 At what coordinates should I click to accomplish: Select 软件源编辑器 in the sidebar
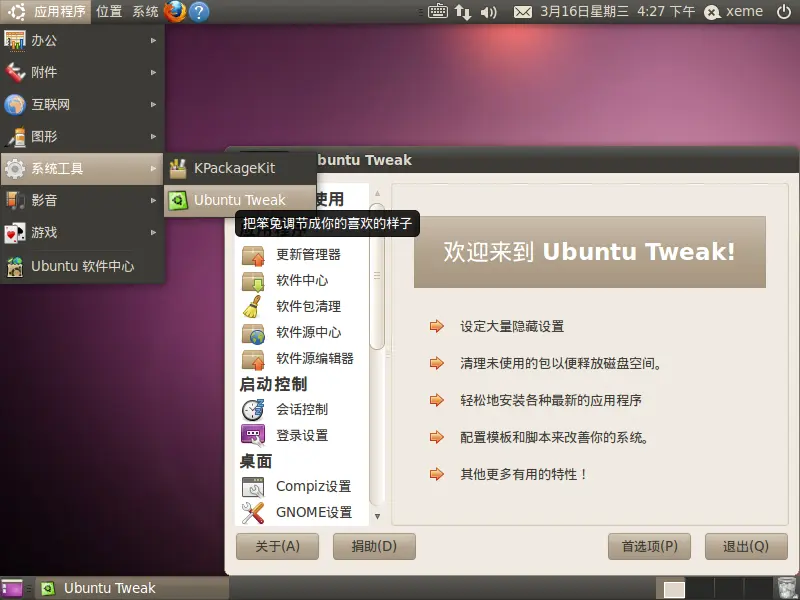click(301, 359)
